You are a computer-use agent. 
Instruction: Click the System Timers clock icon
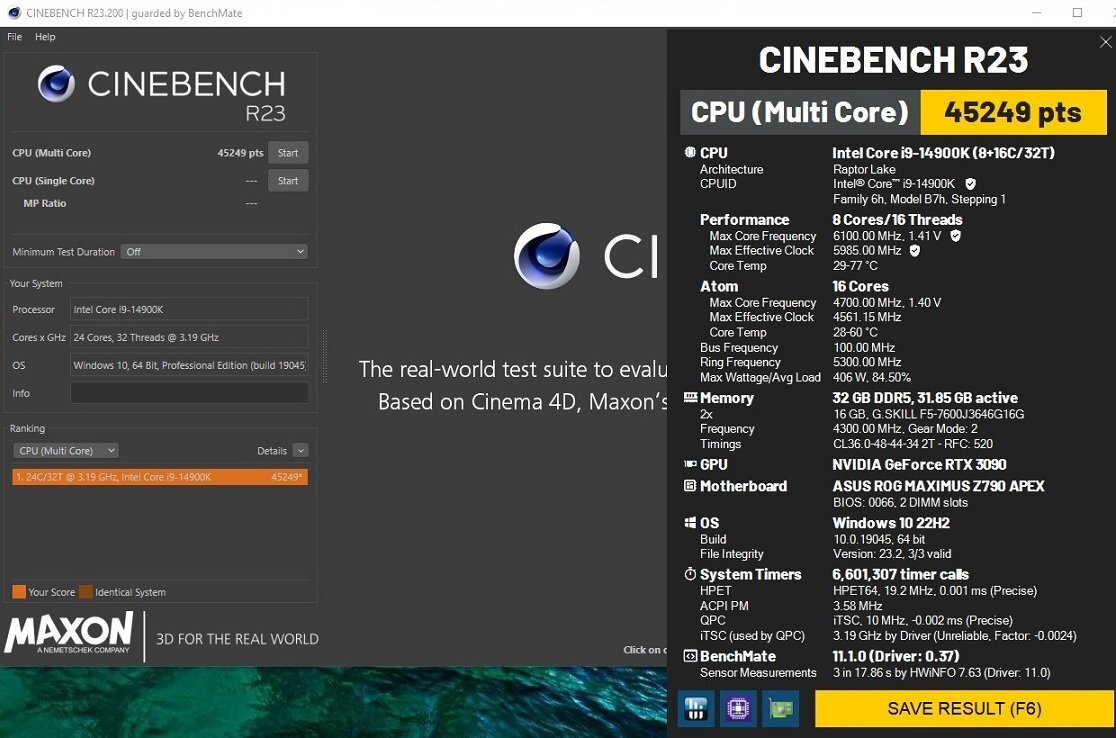tap(690, 574)
